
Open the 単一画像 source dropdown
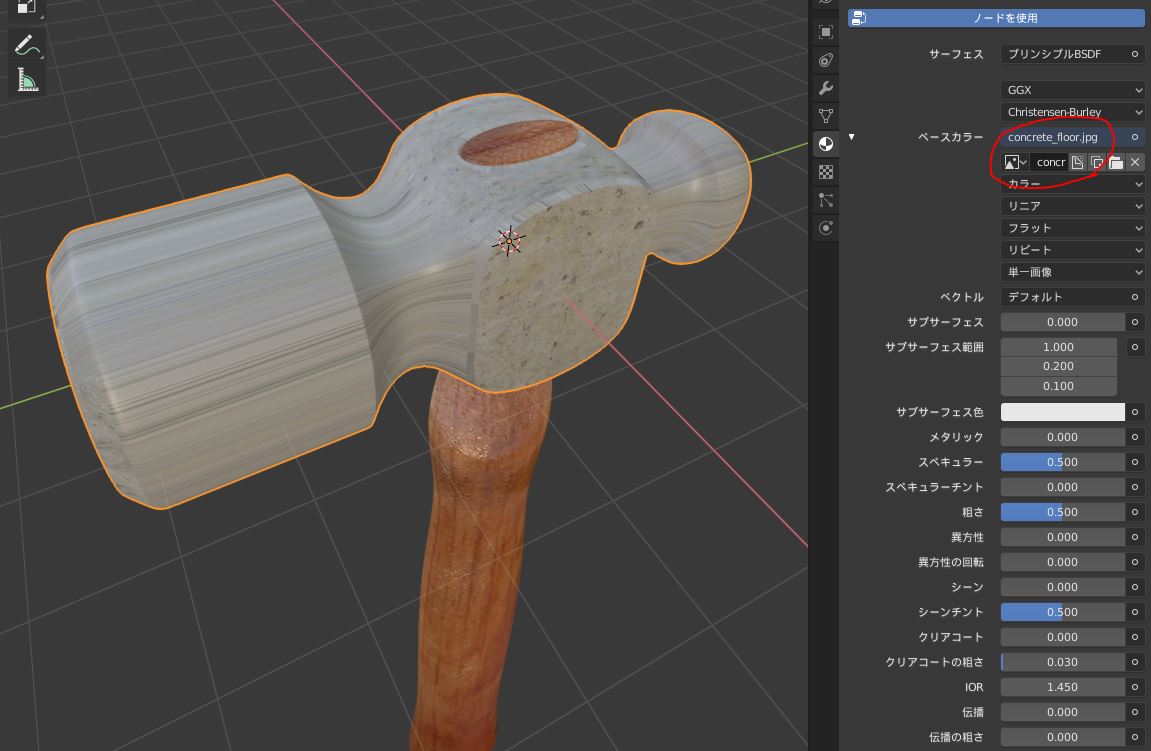click(x=1072, y=272)
